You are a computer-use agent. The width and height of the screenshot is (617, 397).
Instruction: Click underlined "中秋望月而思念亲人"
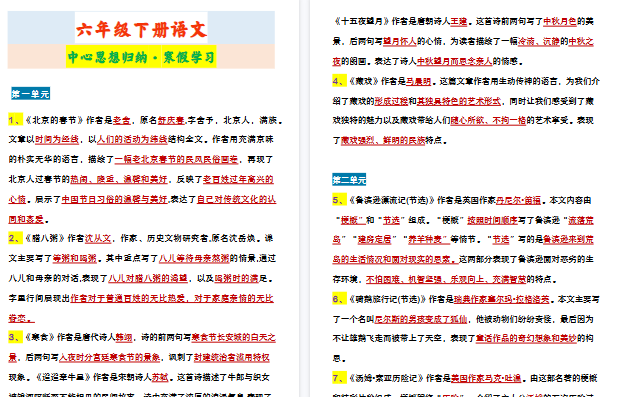click(x=454, y=61)
